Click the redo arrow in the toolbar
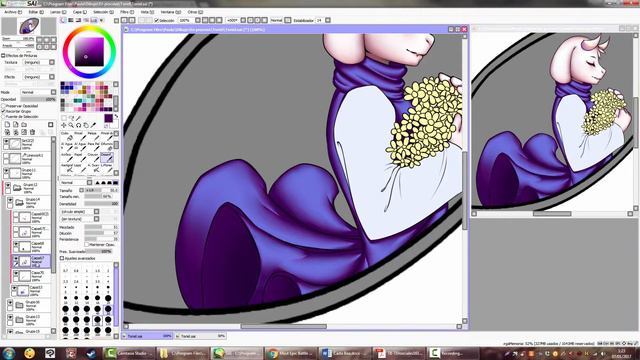 click(x=132, y=20)
